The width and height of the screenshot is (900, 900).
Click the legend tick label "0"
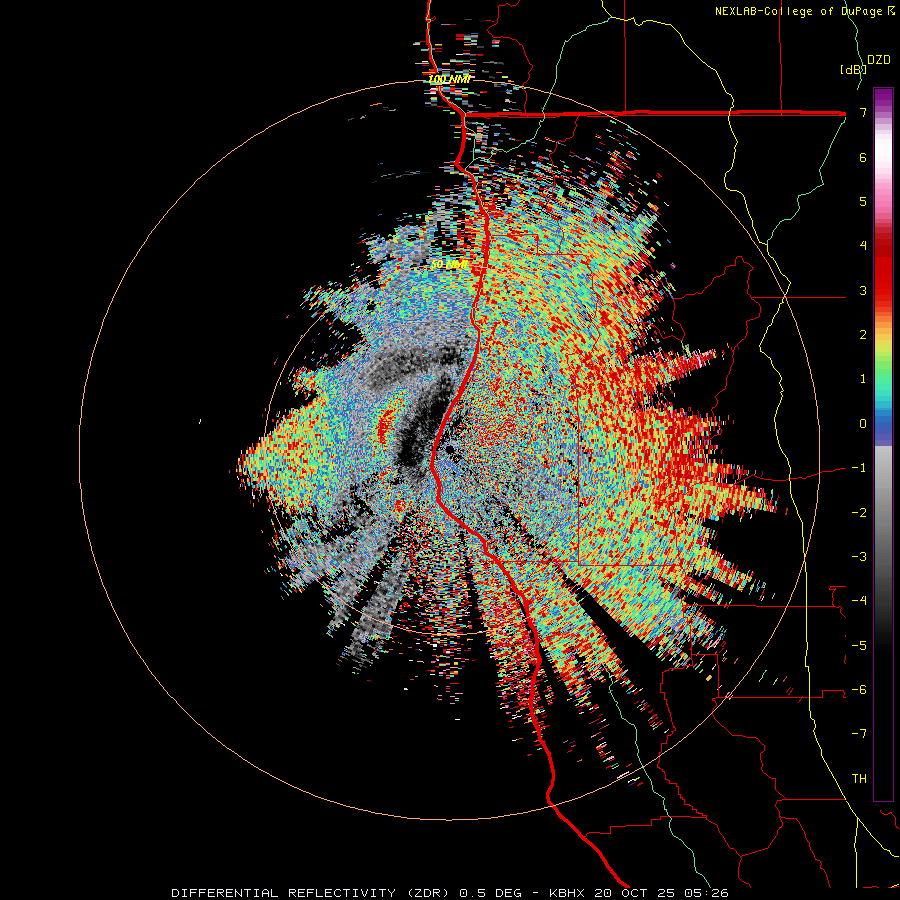click(x=863, y=424)
